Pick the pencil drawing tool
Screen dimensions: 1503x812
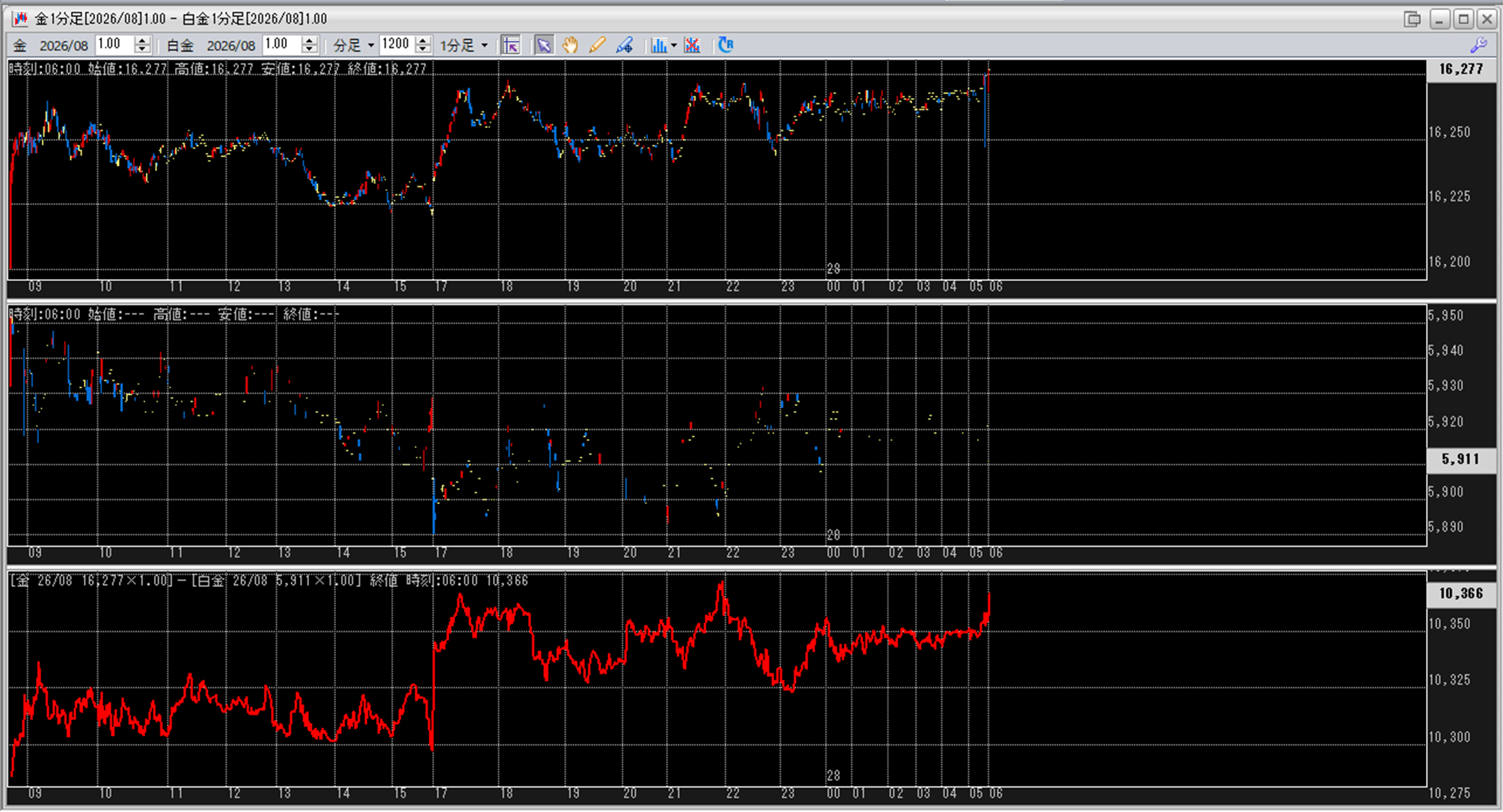coord(596,46)
